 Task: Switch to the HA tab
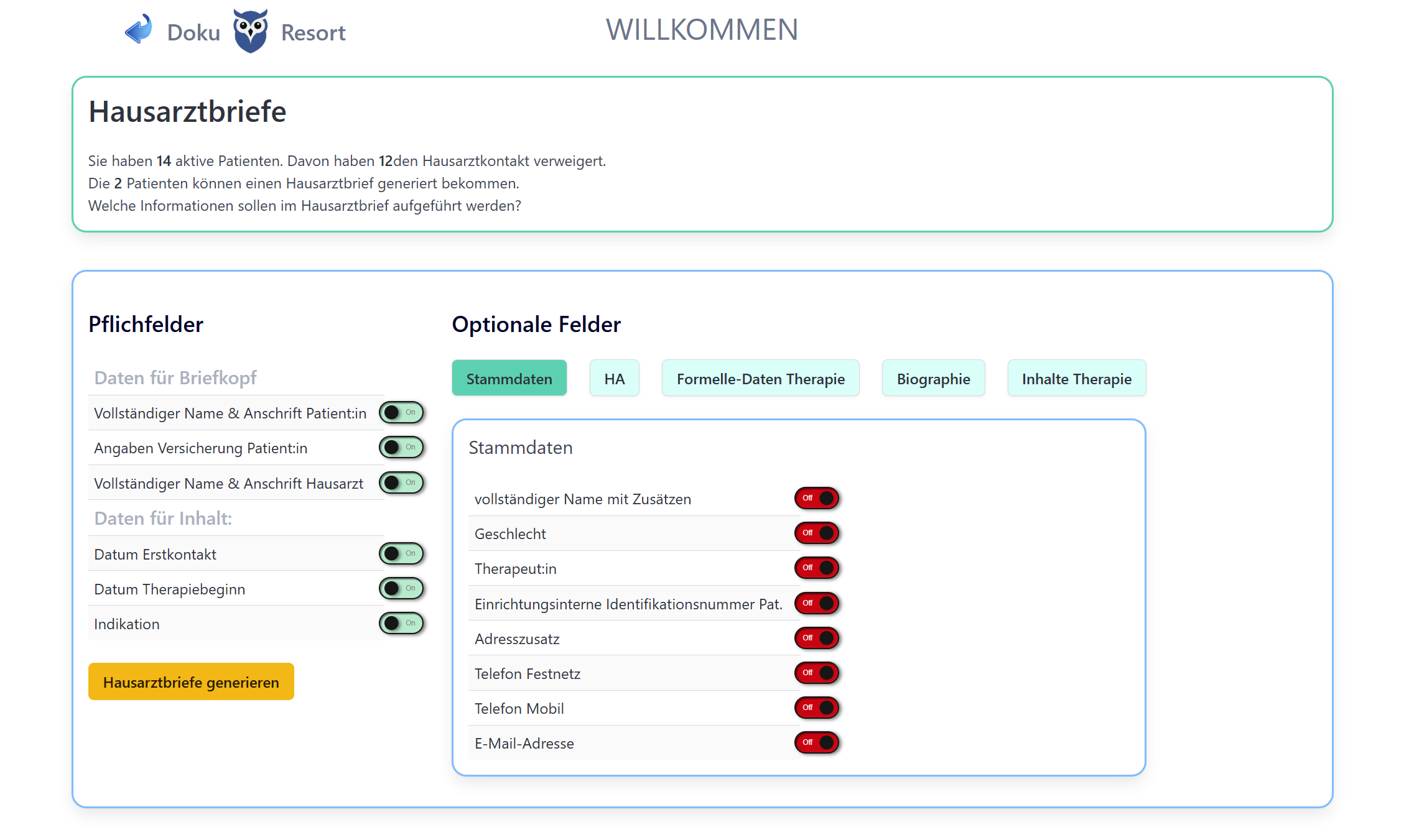tap(614, 379)
